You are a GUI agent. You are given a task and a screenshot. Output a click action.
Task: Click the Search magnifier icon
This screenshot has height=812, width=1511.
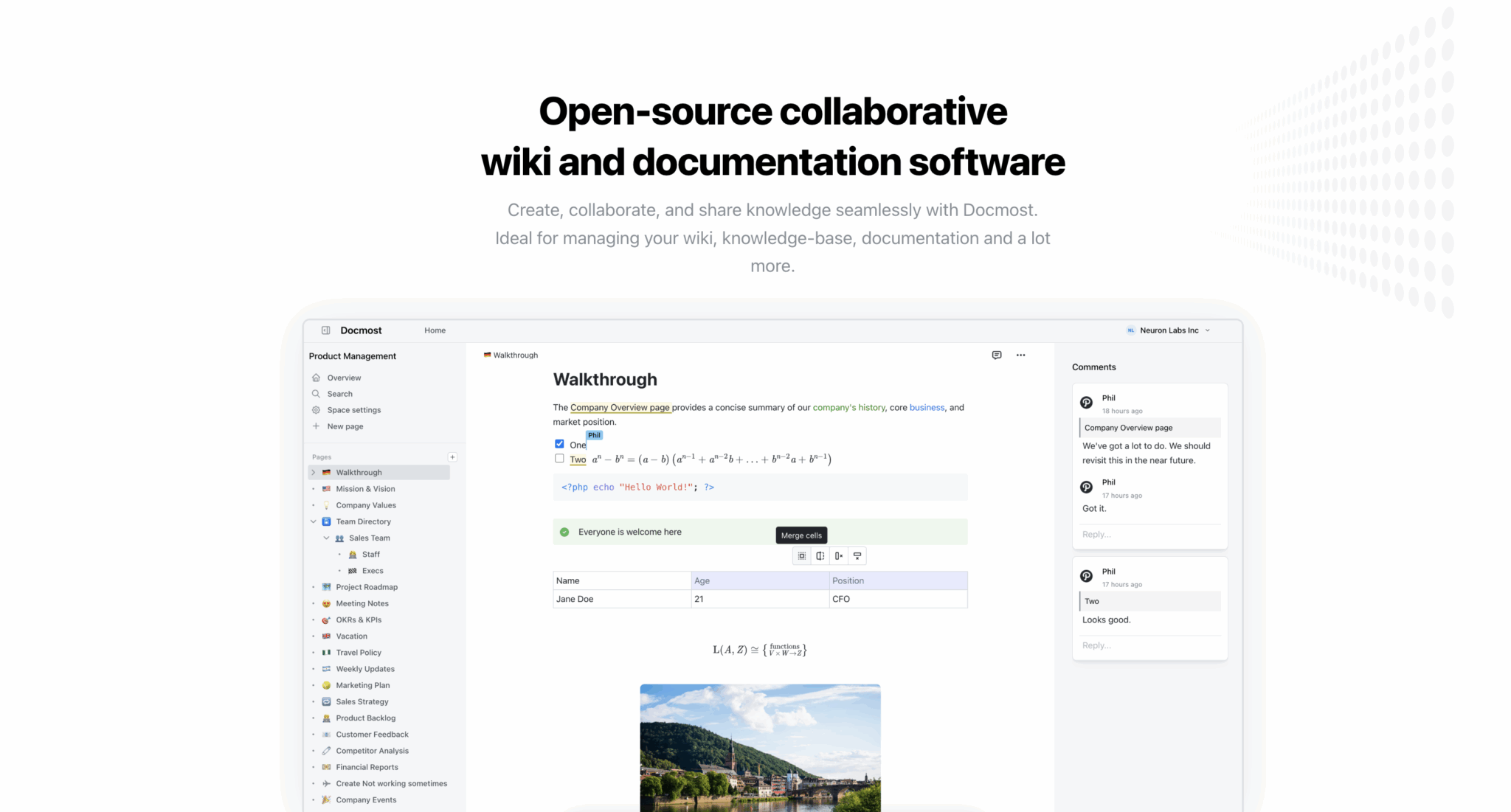click(x=316, y=394)
